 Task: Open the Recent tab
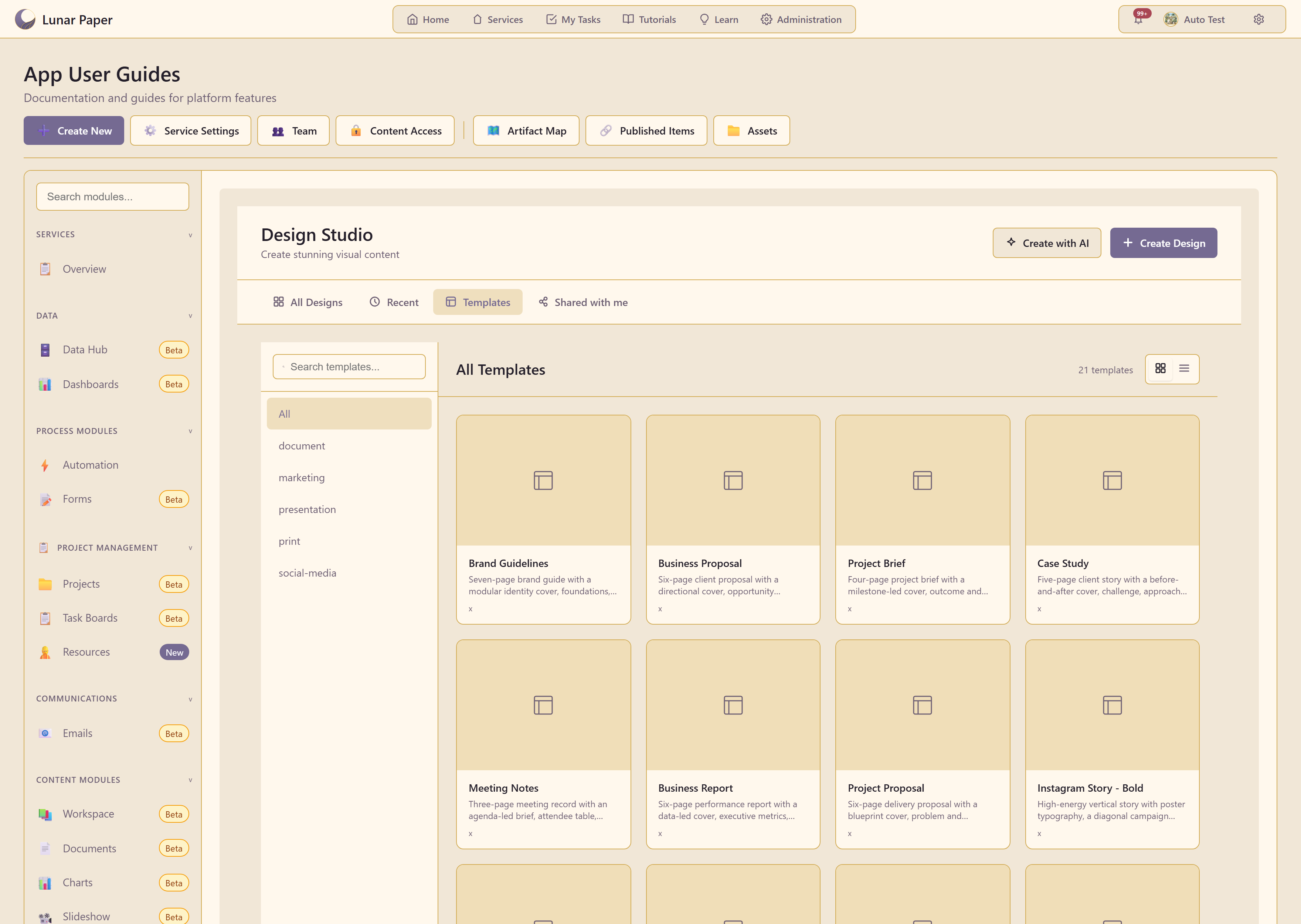(x=394, y=302)
